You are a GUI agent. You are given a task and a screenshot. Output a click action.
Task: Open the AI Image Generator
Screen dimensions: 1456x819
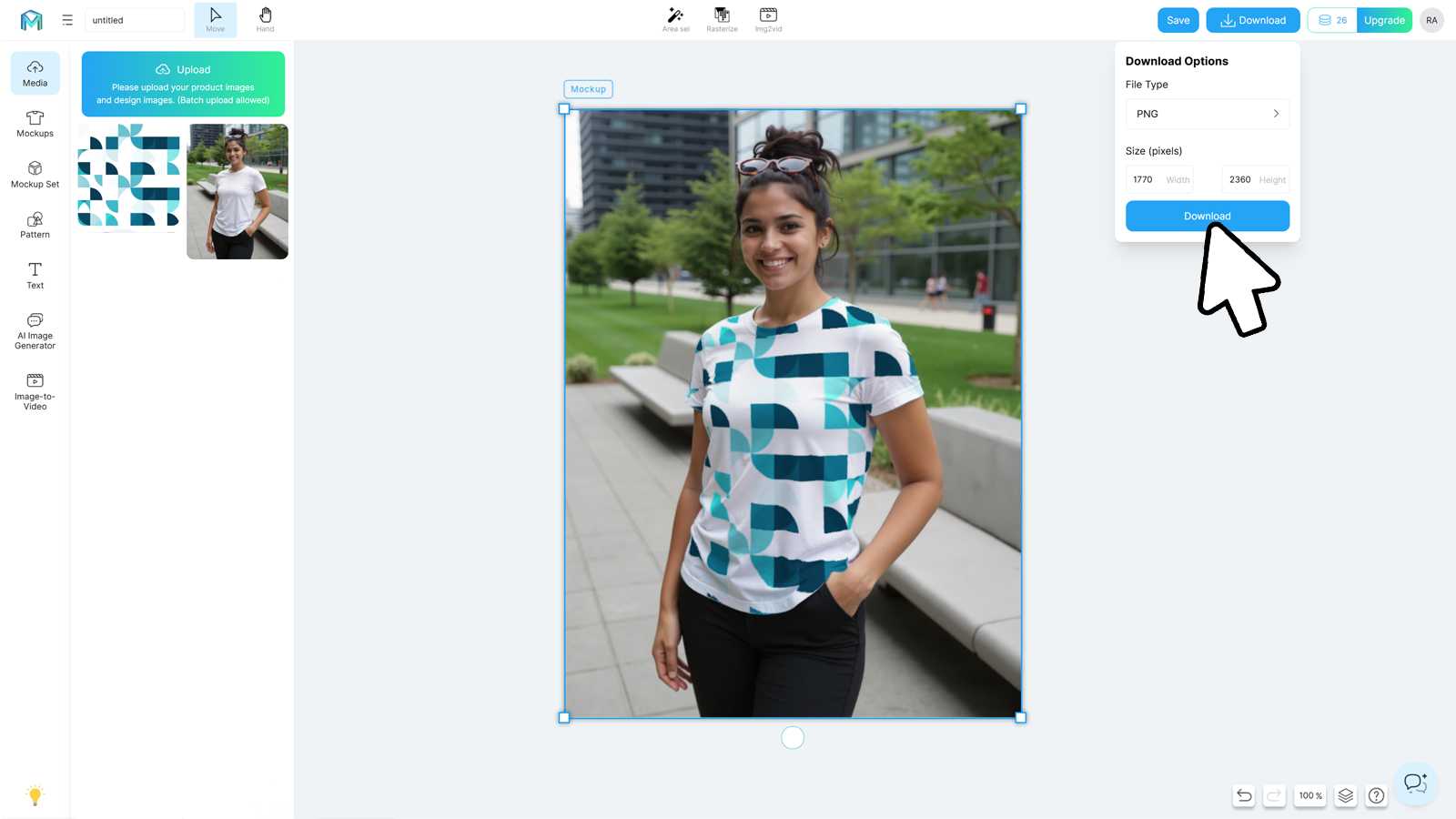35,330
